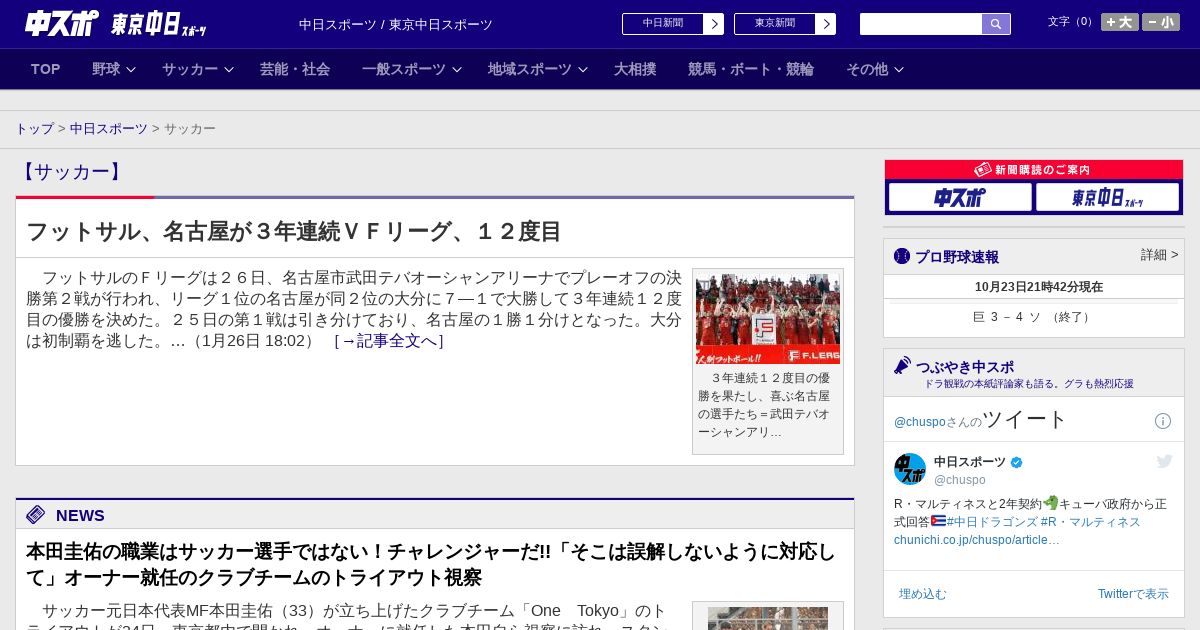Click トップ breadcrumb link

click(x=34, y=129)
